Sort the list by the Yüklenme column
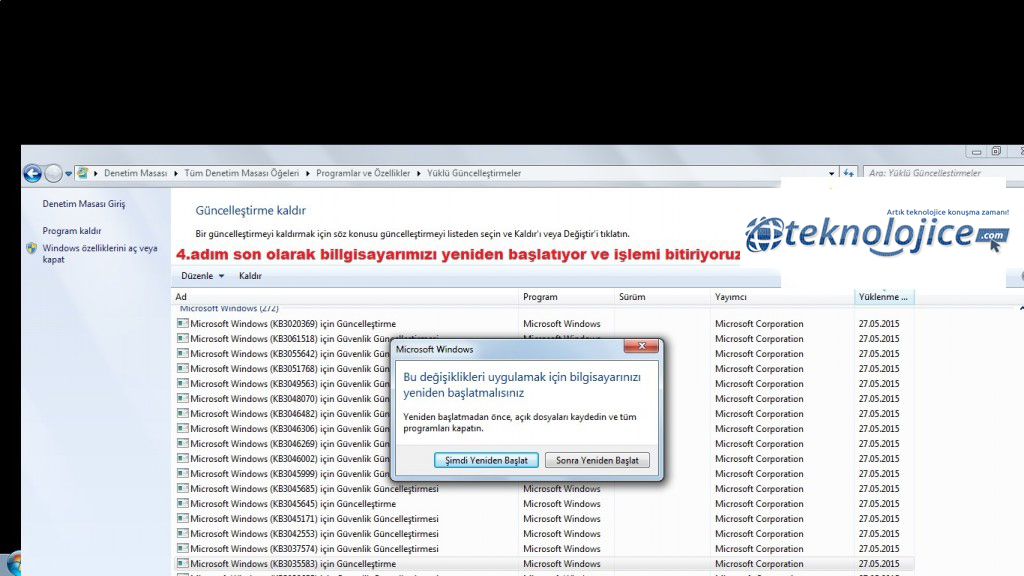The height and width of the screenshot is (576, 1024). click(x=884, y=296)
